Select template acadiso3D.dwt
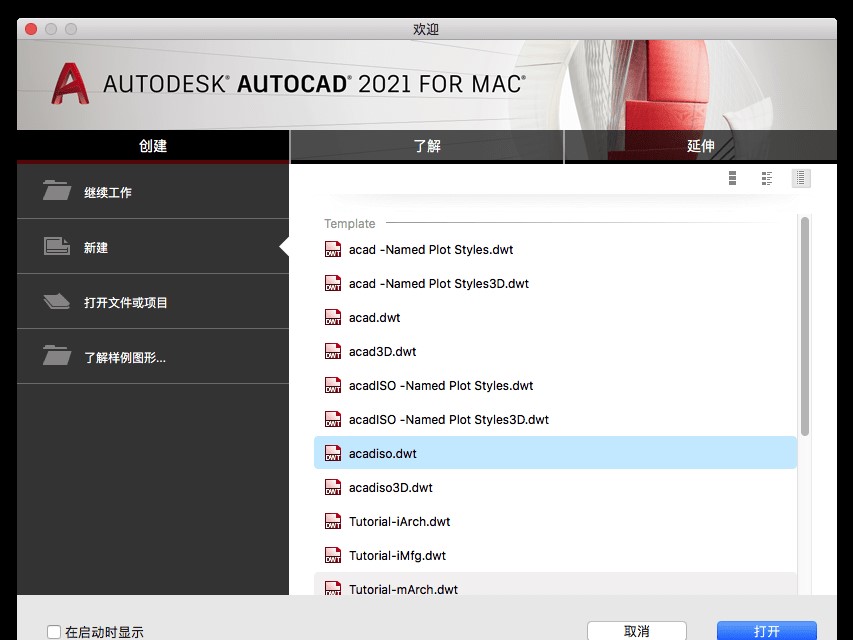The height and width of the screenshot is (640, 853). 555,488
